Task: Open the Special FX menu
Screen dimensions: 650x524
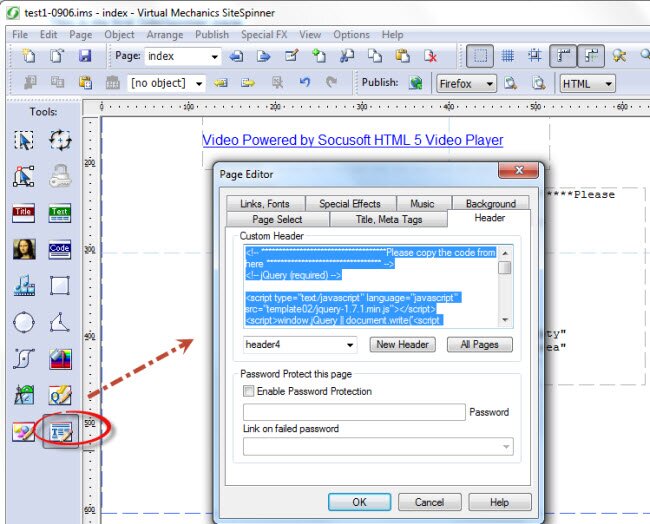Action: (264, 34)
